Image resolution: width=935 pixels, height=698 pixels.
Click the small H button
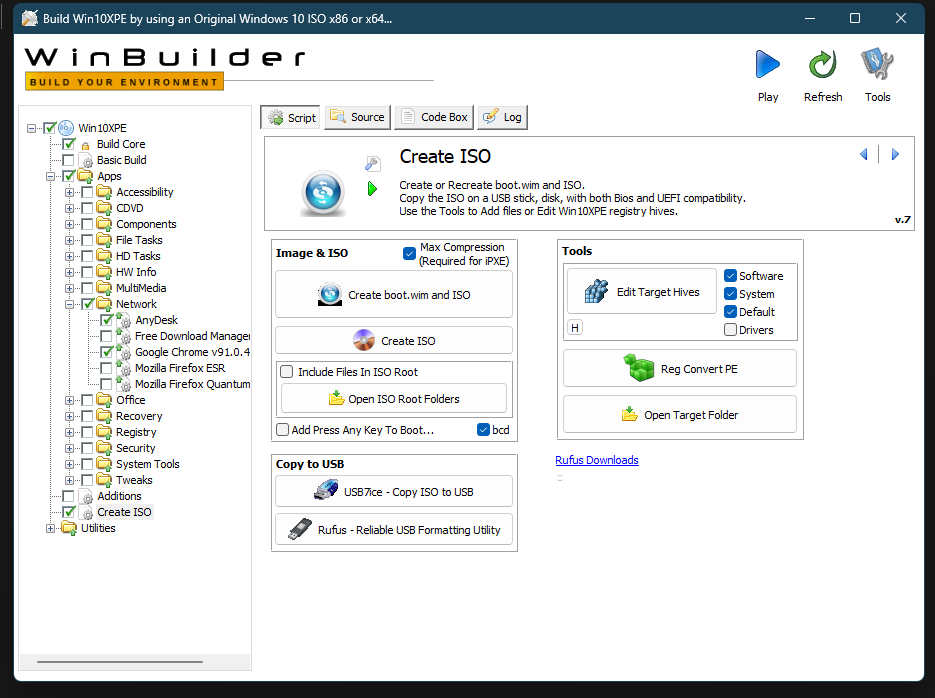(x=575, y=328)
